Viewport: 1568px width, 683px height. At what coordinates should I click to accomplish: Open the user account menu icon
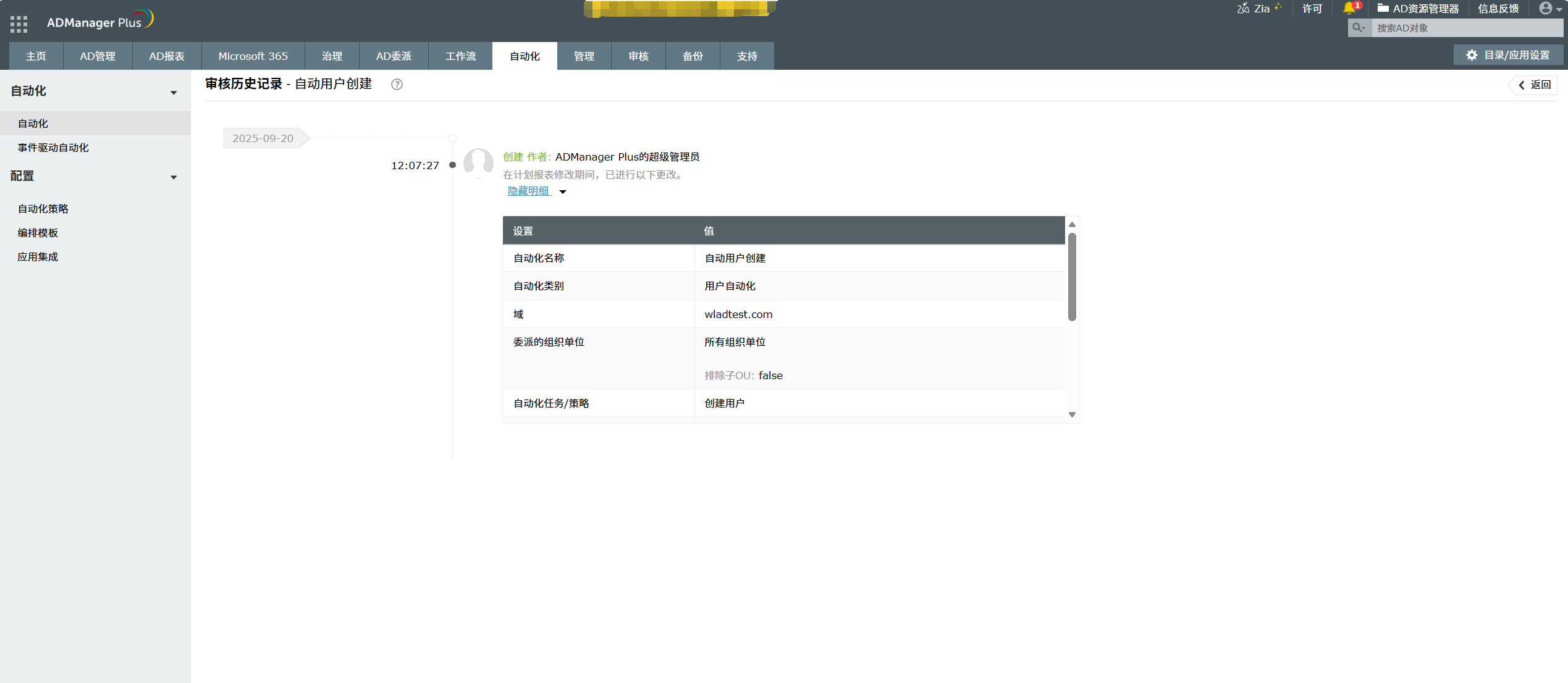pos(1546,9)
